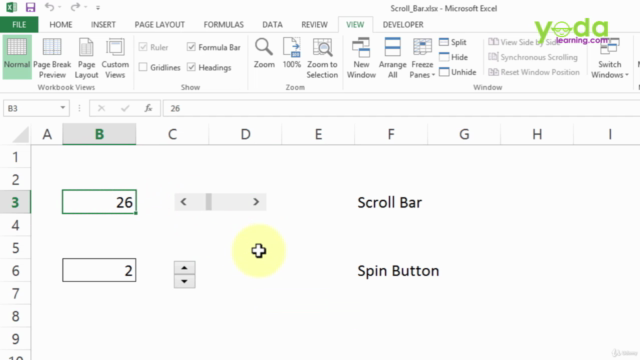This screenshot has width=640, height=360.
Task: Open the FILE tab
Action: click(19, 24)
